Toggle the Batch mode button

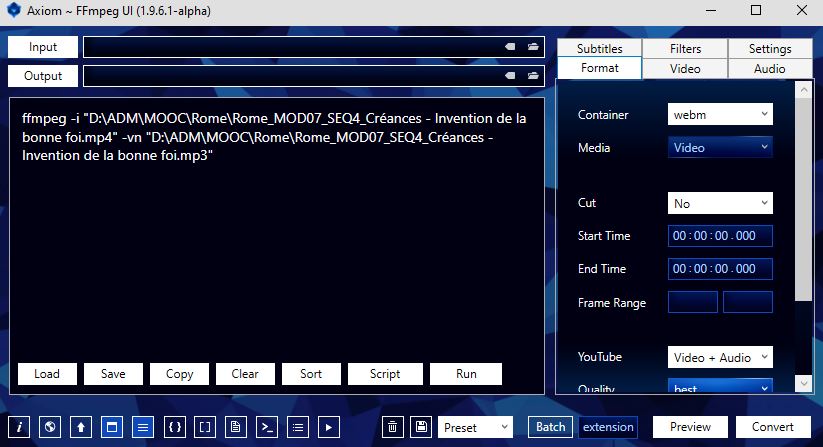pyautogui.click(x=551, y=427)
